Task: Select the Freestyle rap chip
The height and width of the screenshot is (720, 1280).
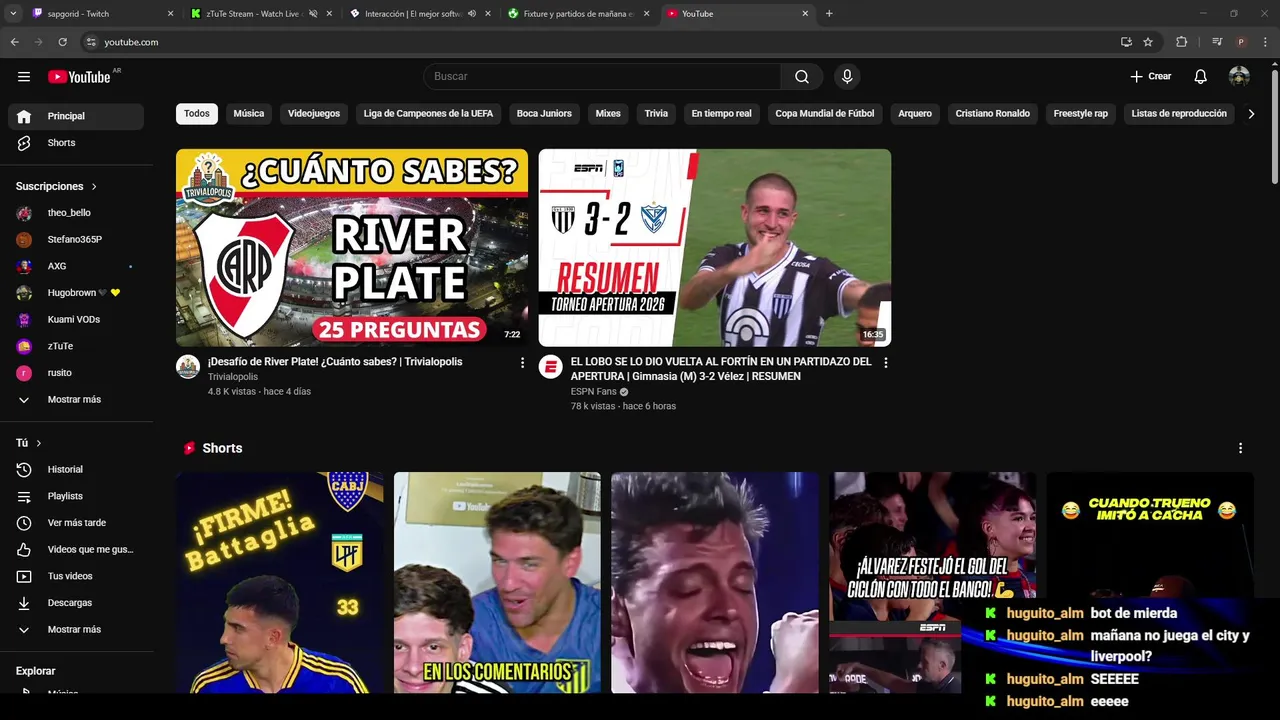Action: (x=1080, y=114)
